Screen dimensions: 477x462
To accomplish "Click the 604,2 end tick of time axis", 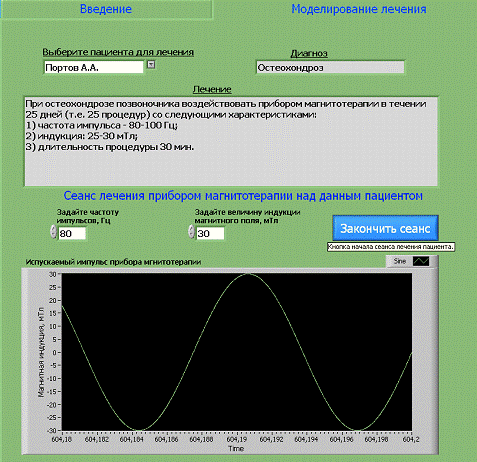I will 411,439.
